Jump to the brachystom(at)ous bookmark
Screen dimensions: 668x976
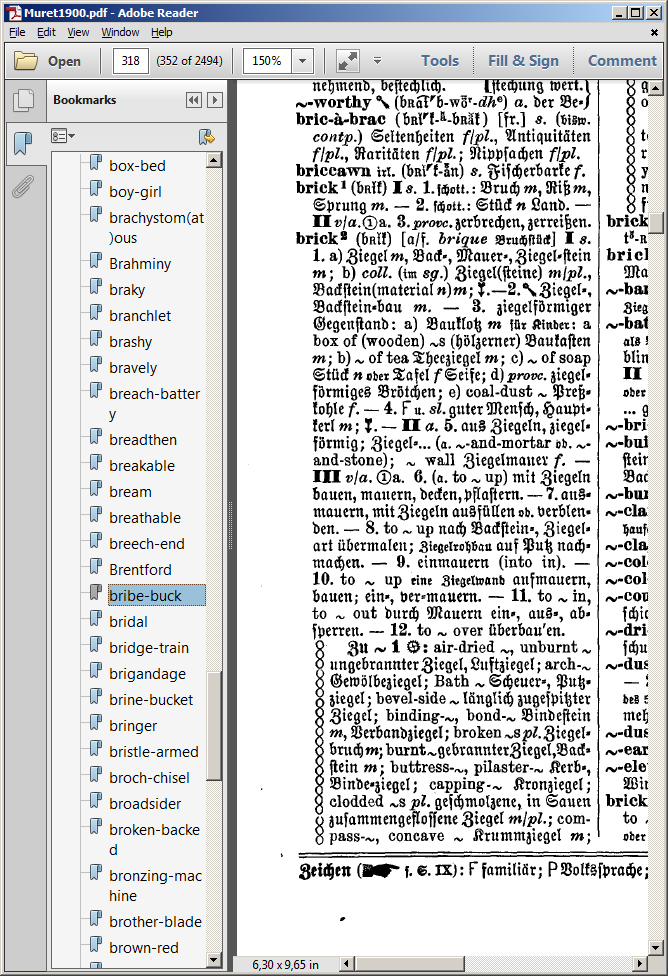(156, 228)
